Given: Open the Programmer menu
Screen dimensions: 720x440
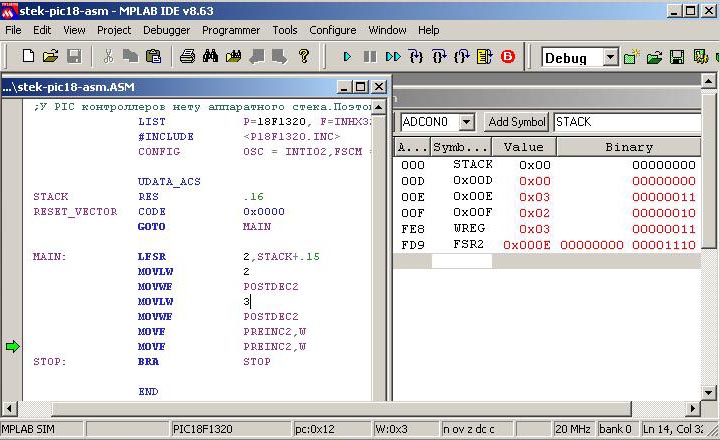Looking at the screenshot, I should point(231,30).
